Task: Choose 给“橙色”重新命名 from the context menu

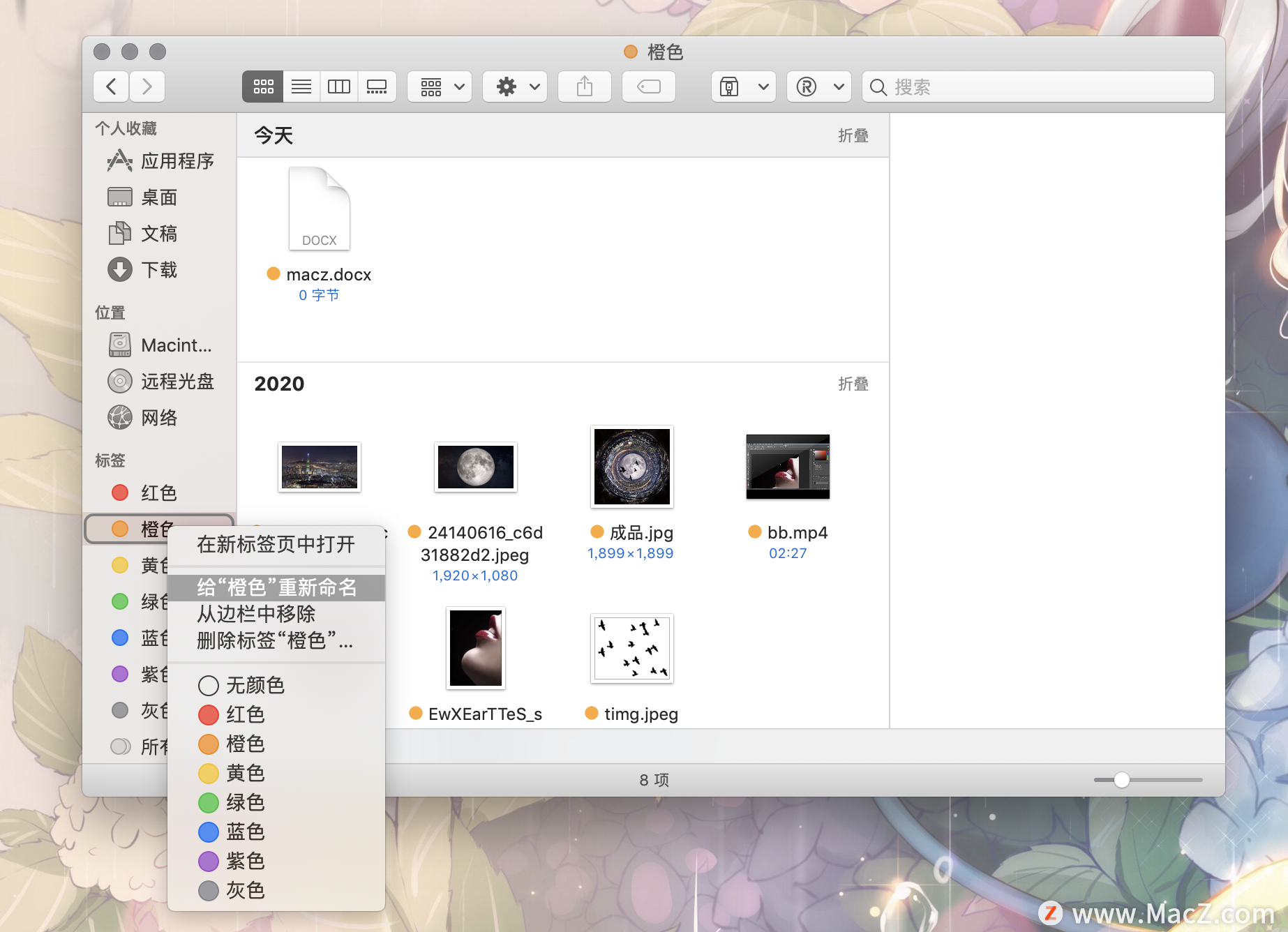Action: tap(276, 587)
